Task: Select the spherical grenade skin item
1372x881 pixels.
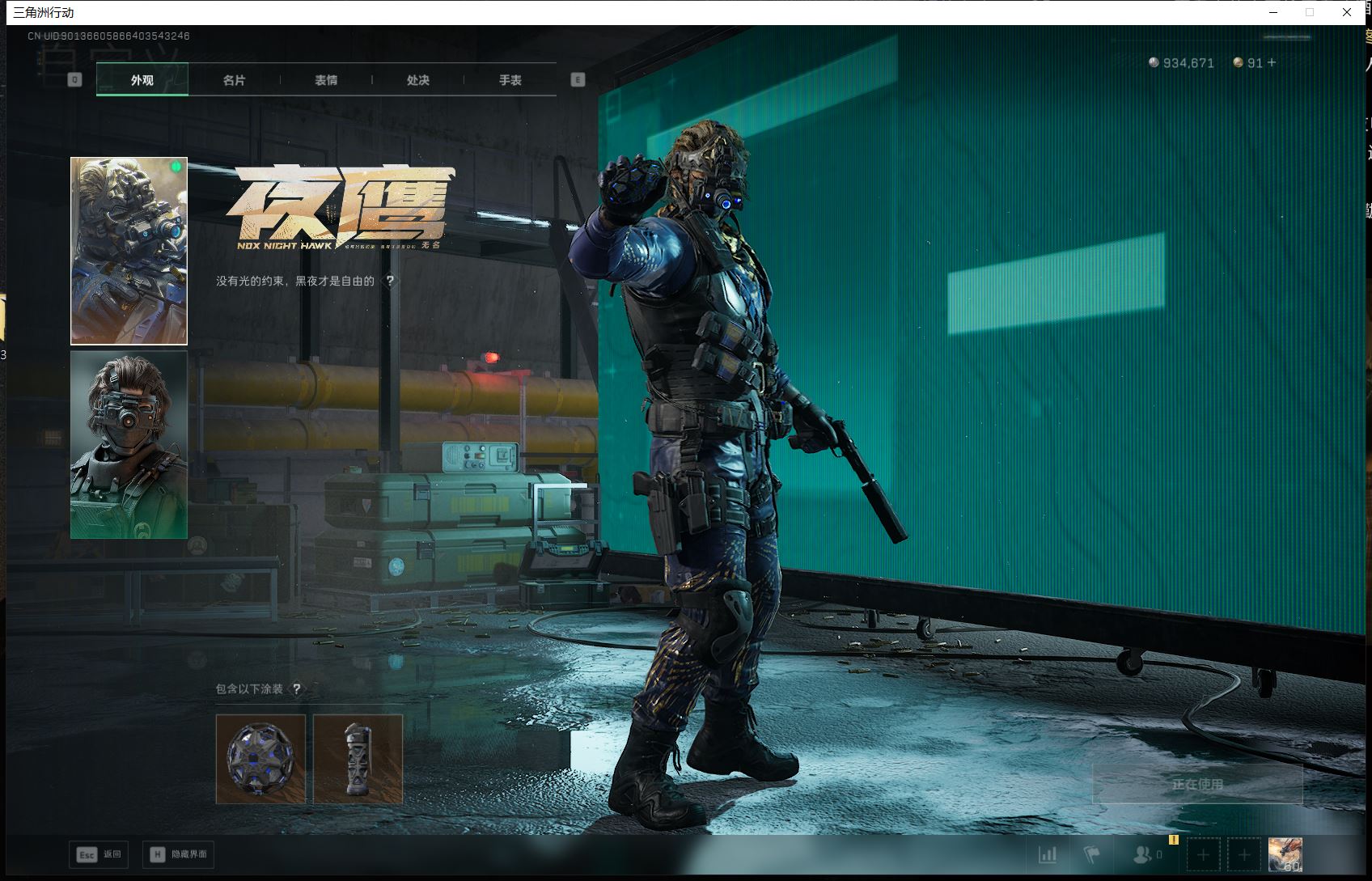Action: pyautogui.click(x=260, y=759)
